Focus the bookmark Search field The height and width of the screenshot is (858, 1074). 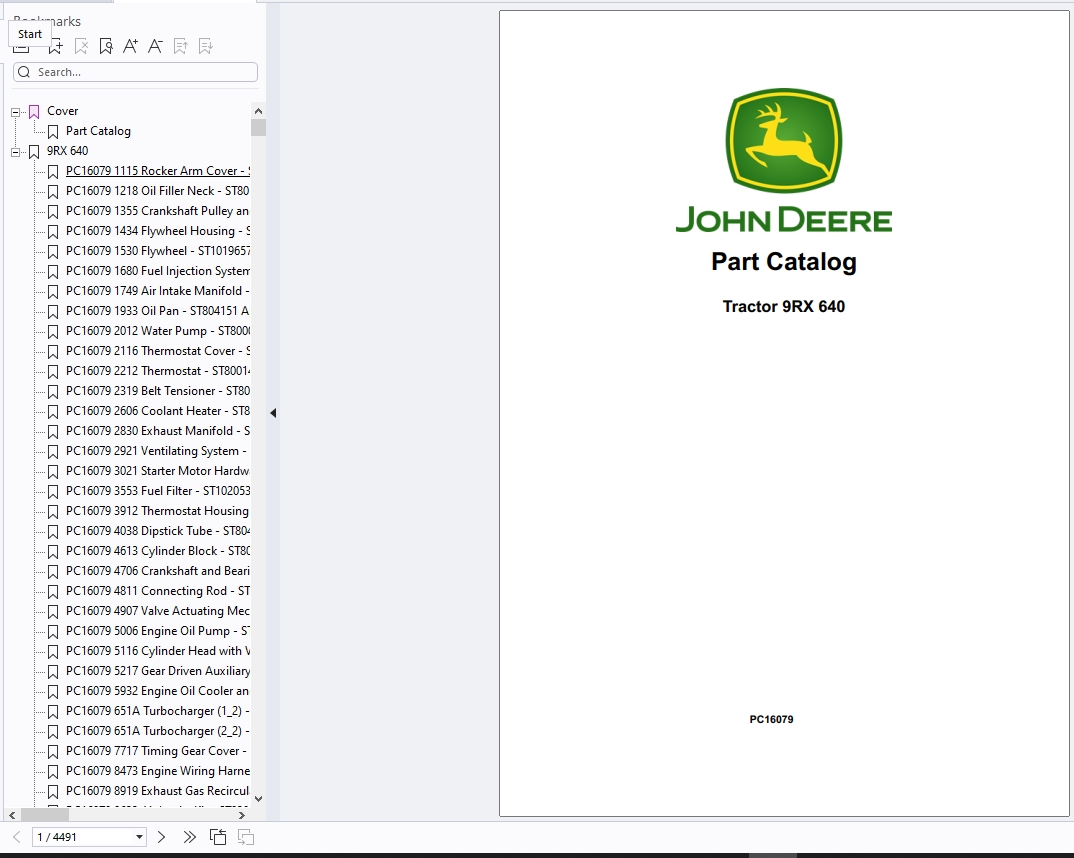[x=136, y=72]
